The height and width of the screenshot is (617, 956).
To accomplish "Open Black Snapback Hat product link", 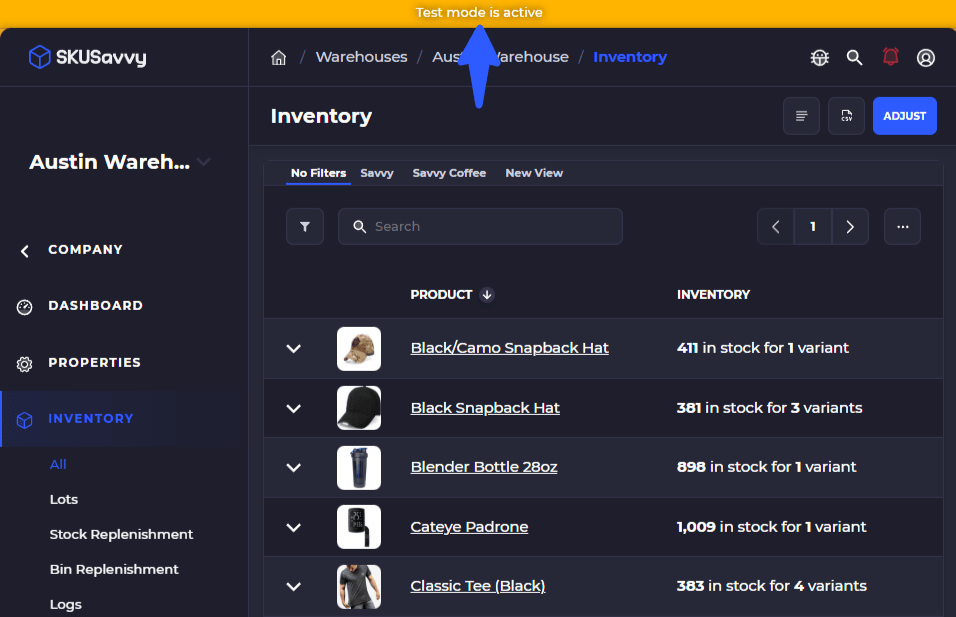I will pos(485,408).
